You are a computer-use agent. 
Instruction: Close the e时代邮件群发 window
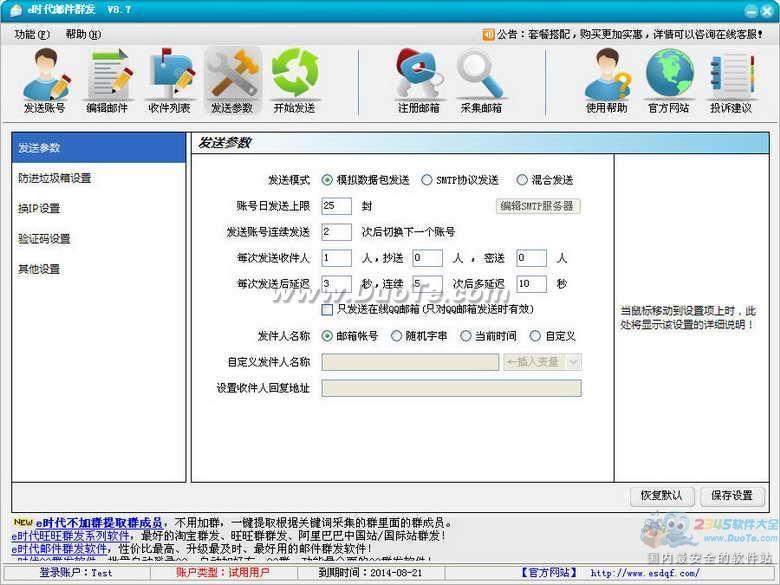(x=767, y=11)
